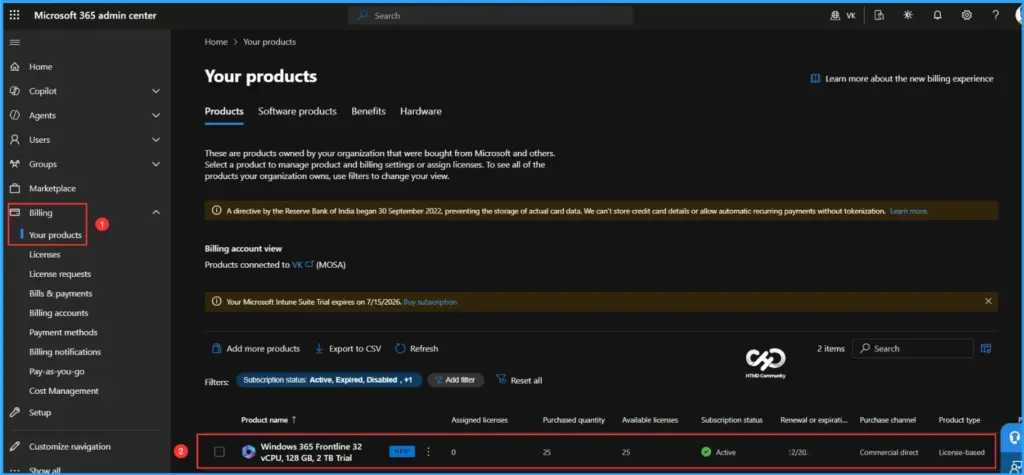Open the Buy subscription link
1024x475 pixels.
point(430,302)
